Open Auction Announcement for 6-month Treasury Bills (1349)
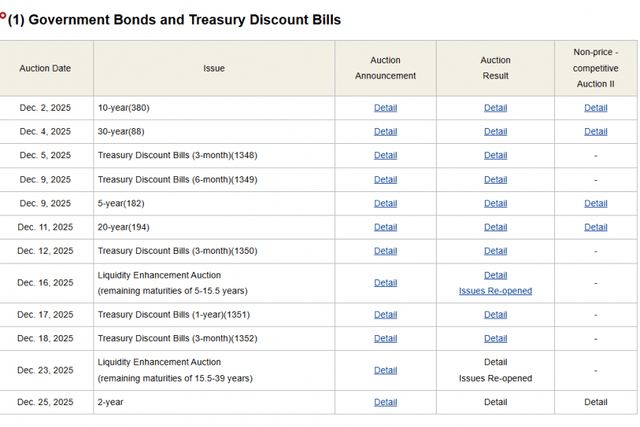Screen dimensions: 640x427 coord(385,180)
